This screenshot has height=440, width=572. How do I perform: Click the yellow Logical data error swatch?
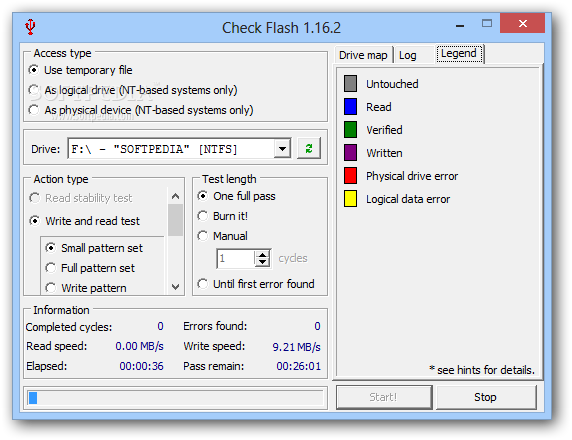pos(351,198)
